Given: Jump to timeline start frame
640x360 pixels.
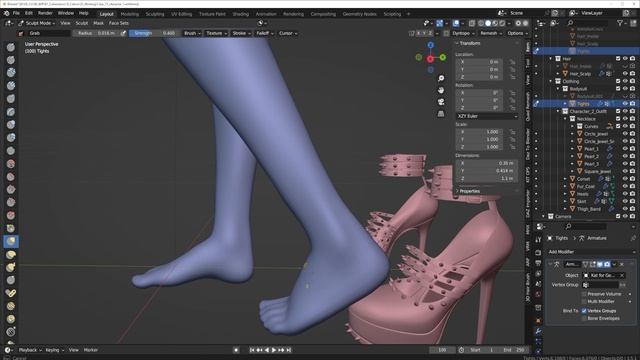Looking at the screenshot, I should pos(252,350).
